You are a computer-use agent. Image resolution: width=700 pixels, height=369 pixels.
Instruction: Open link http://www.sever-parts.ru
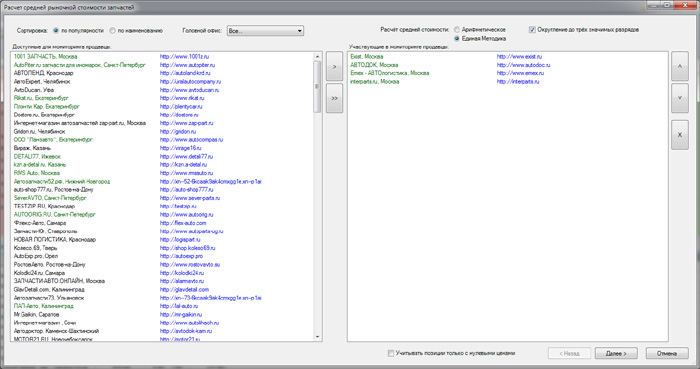coord(190,198)
